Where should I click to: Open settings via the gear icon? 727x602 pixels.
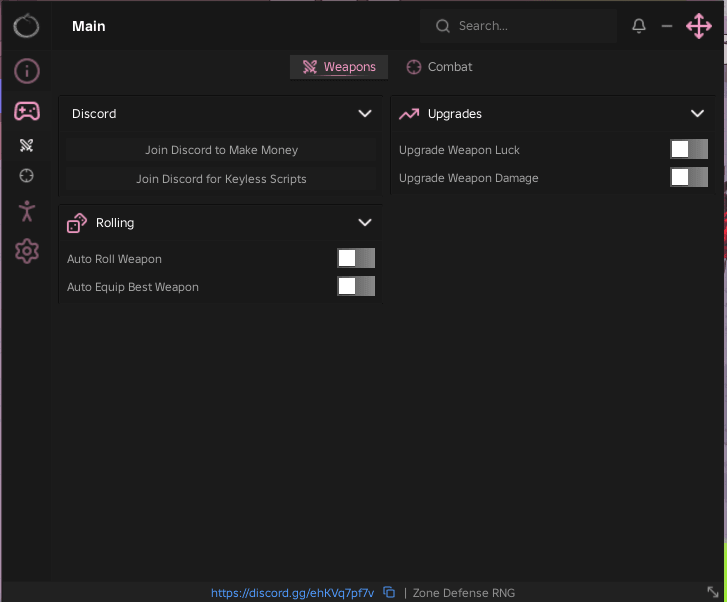(27, 251)
